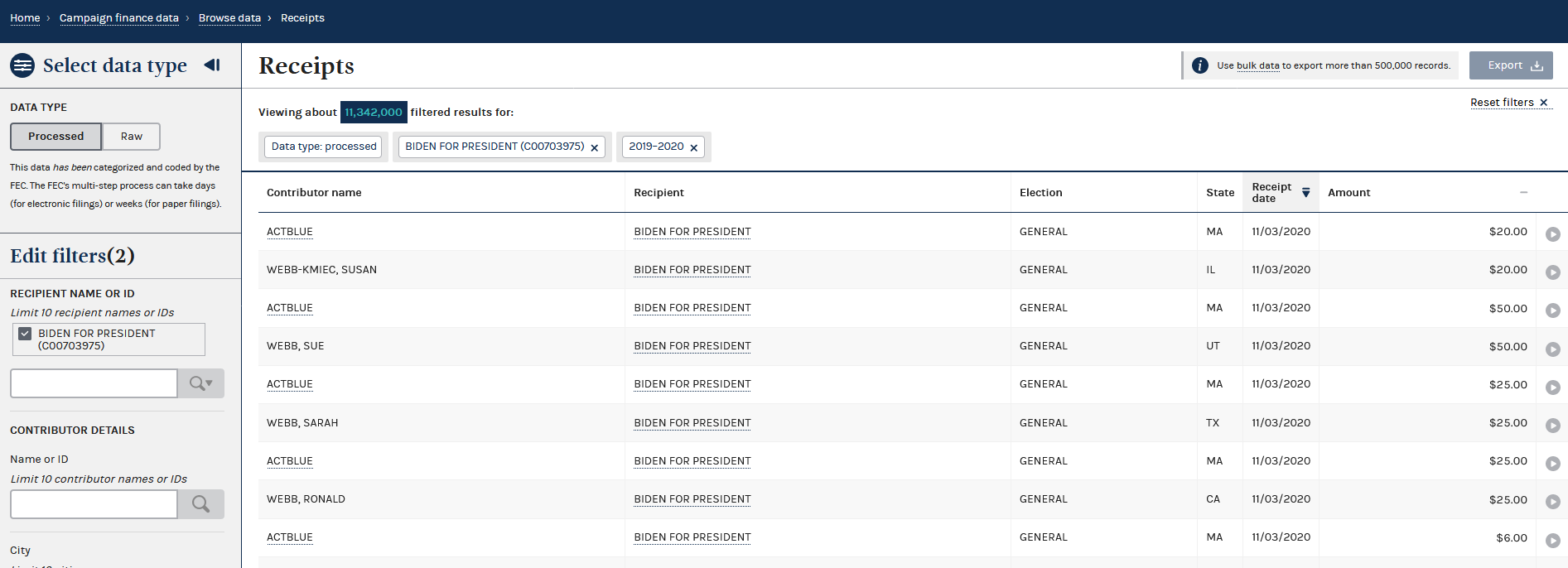Click the CONTRIBUTOR DETAILS section label
This screenshot has width=1568, height=568.
72,431
